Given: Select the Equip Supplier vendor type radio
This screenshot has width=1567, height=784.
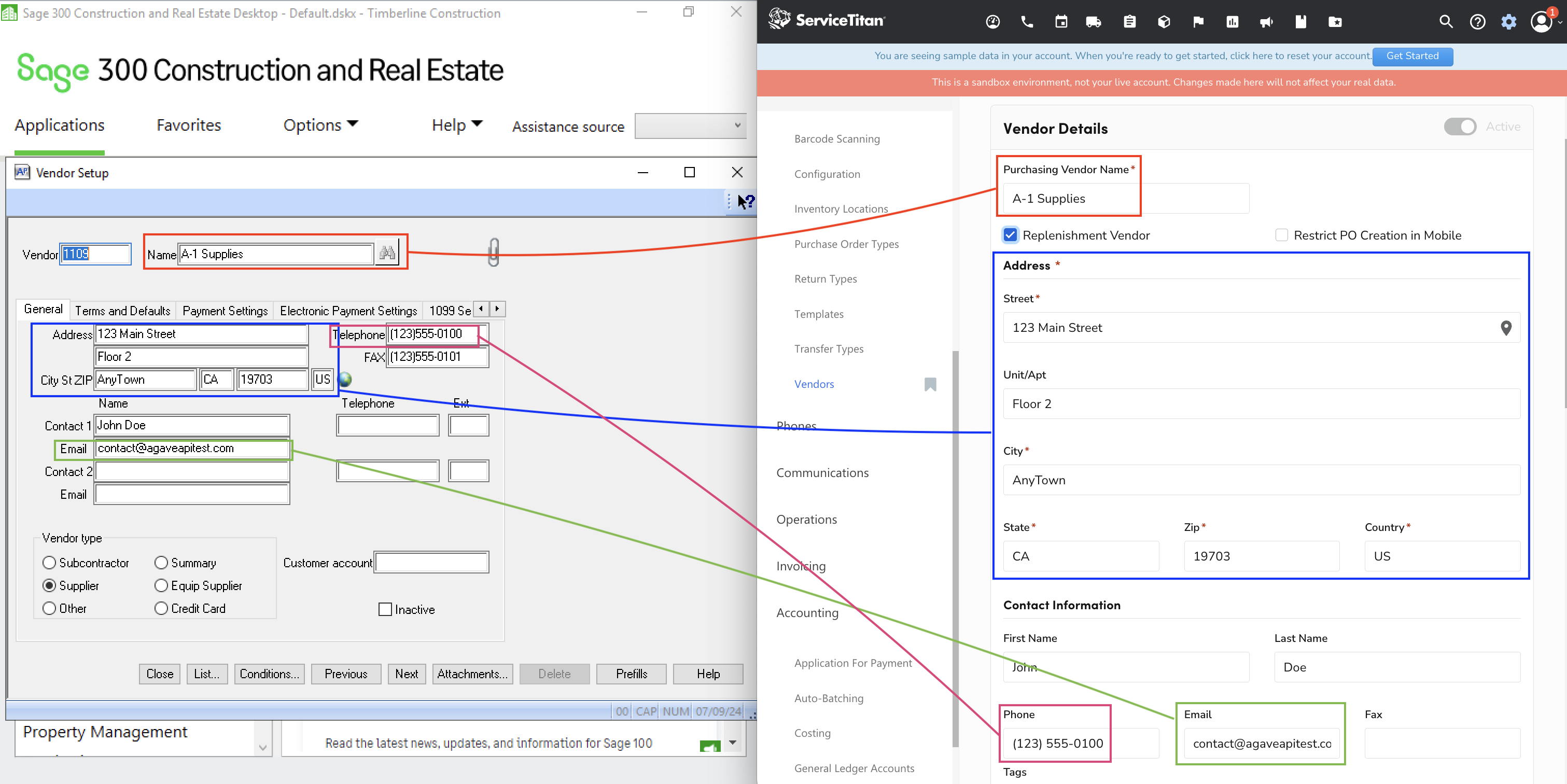Looking at the screenshot, I should (x=161, y=585).
